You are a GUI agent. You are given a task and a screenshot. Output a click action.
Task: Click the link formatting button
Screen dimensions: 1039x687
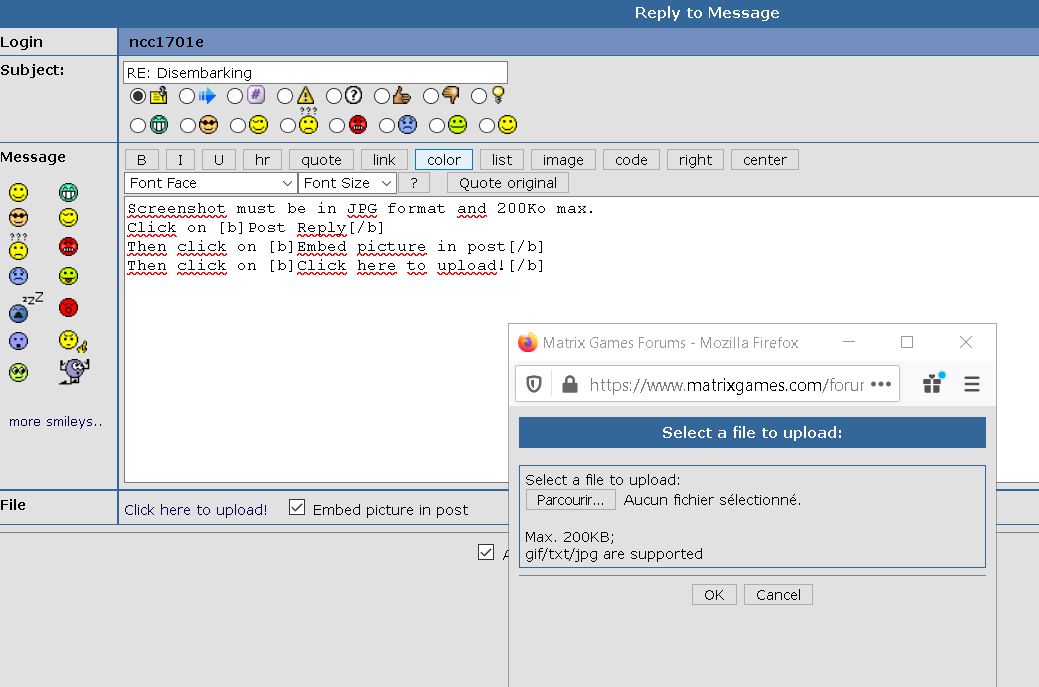(384, 160)
